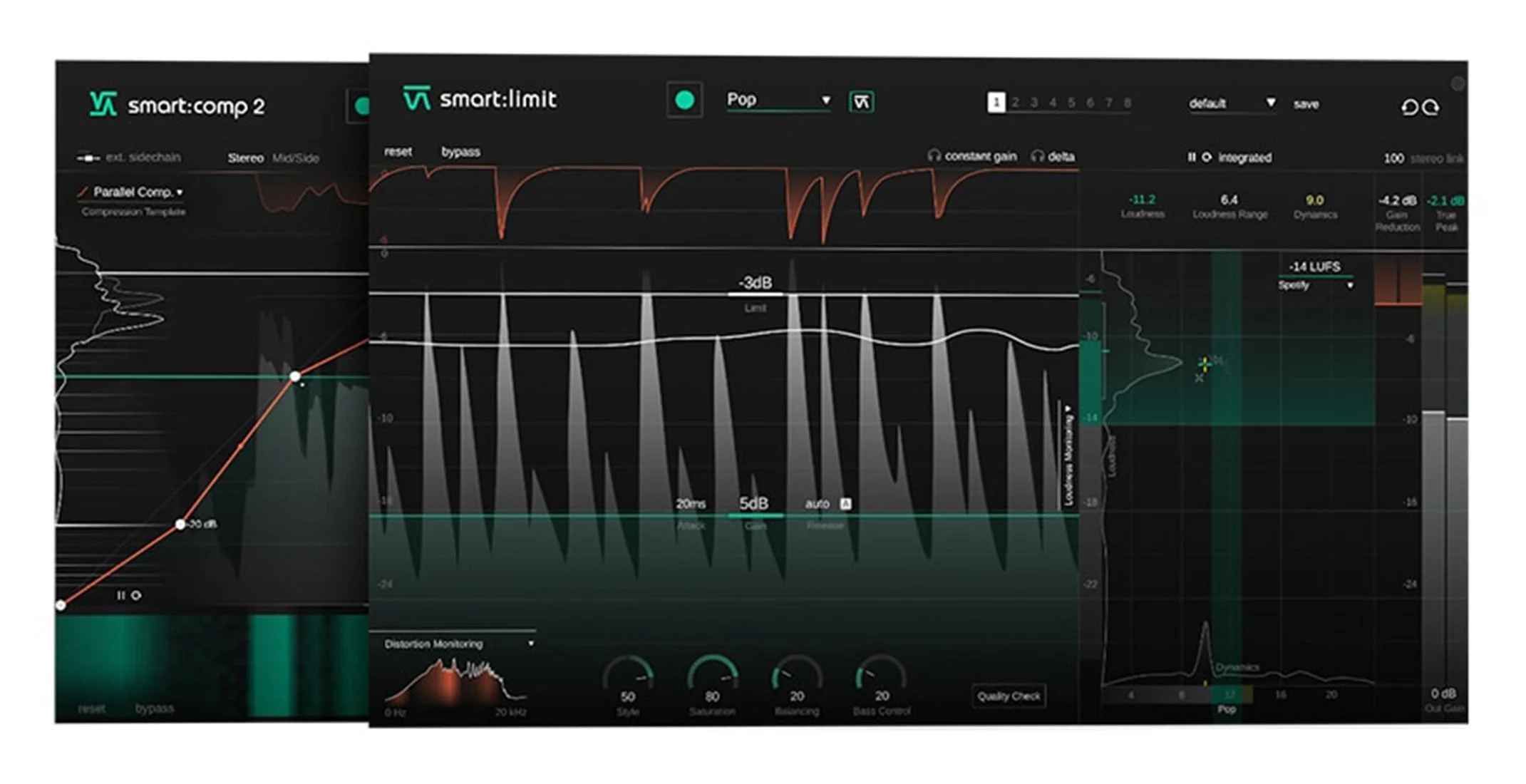Open the Pop profile dropdown
Screen dimensions: 1526x784
click(x=778, y=100)
